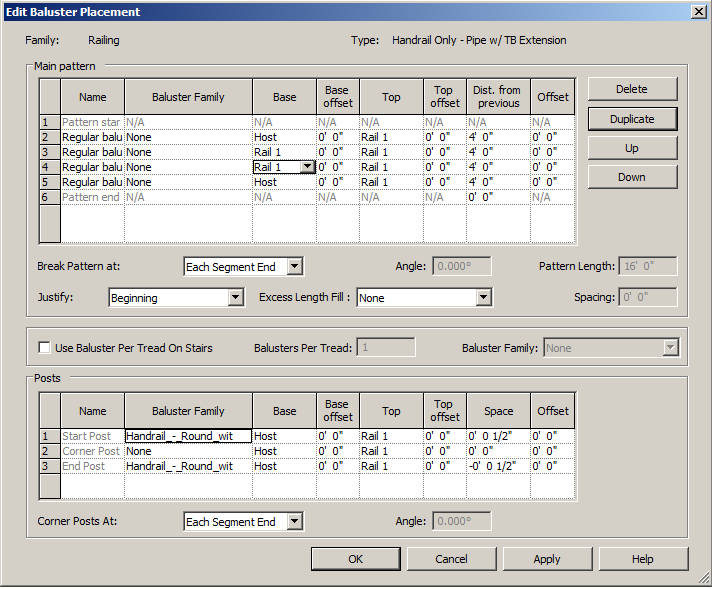Select End Post baluster family cell
712x589 pixels.
coord(188,466)
